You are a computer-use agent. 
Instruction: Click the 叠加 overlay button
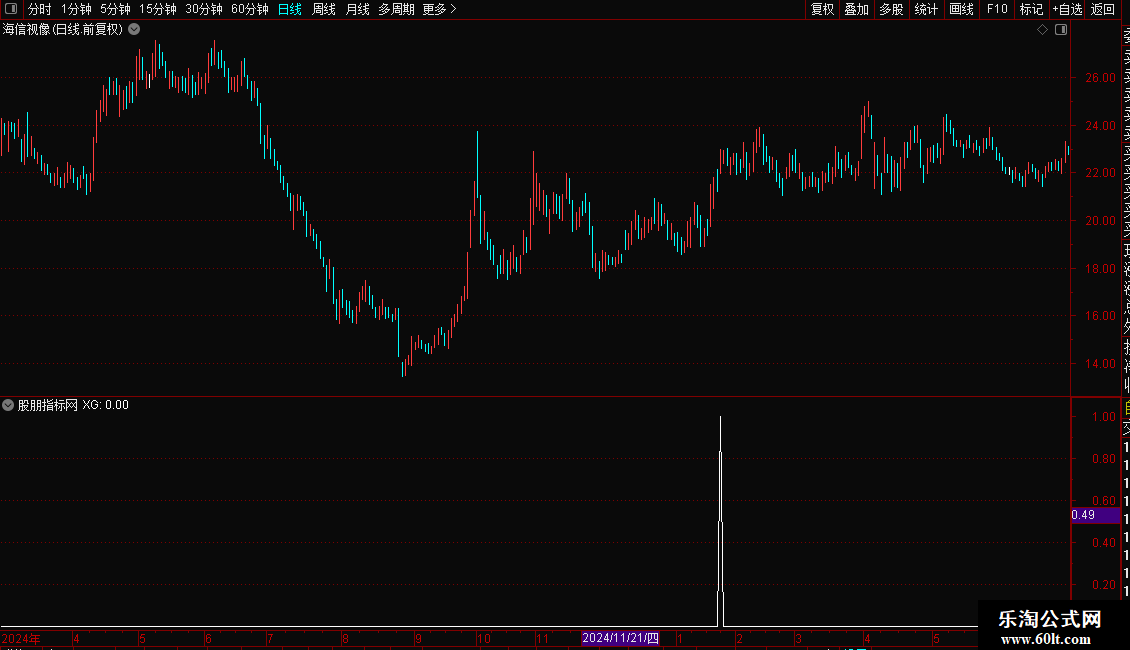click(x=857, y=9)
